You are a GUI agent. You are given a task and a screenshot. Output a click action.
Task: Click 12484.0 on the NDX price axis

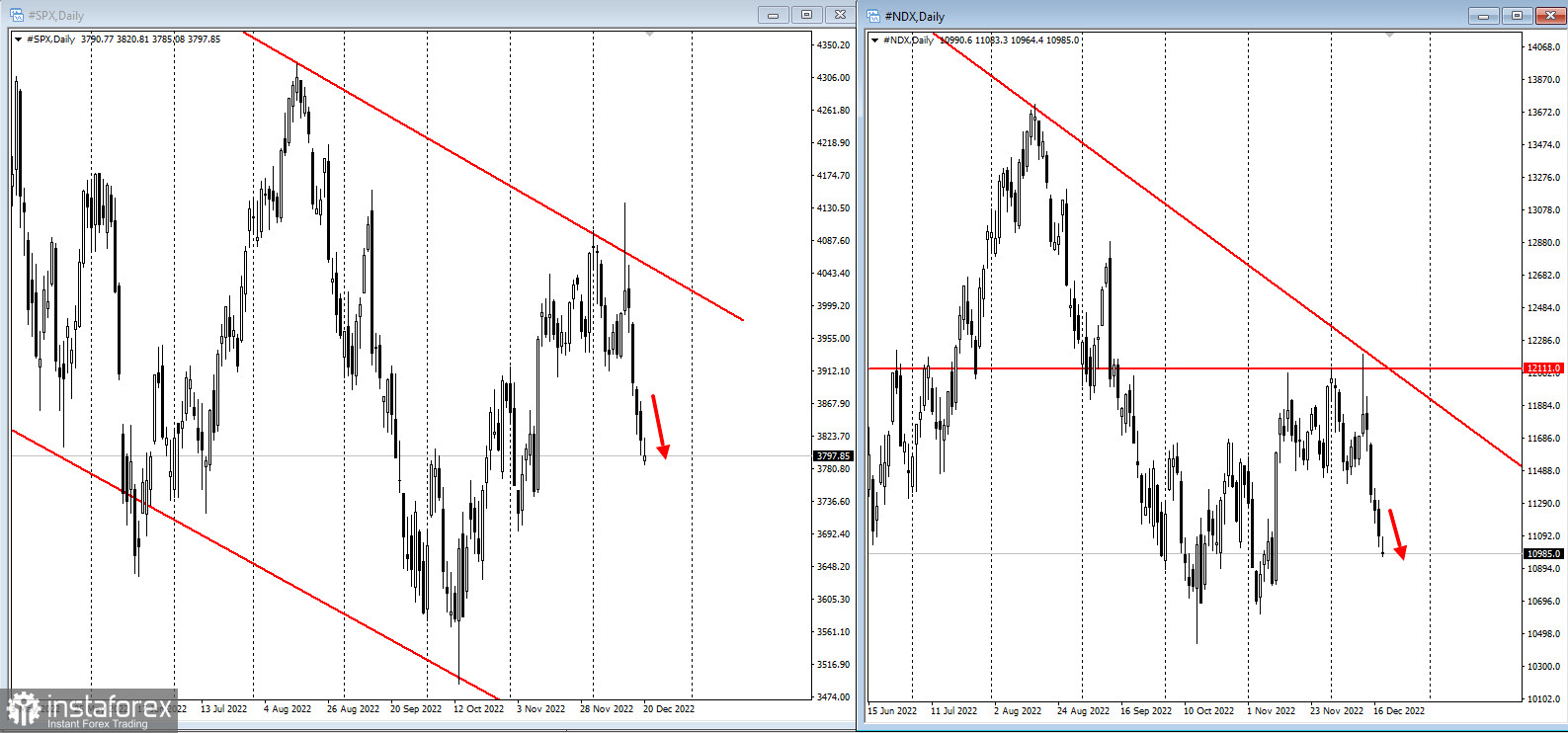tap(1543, 308)
